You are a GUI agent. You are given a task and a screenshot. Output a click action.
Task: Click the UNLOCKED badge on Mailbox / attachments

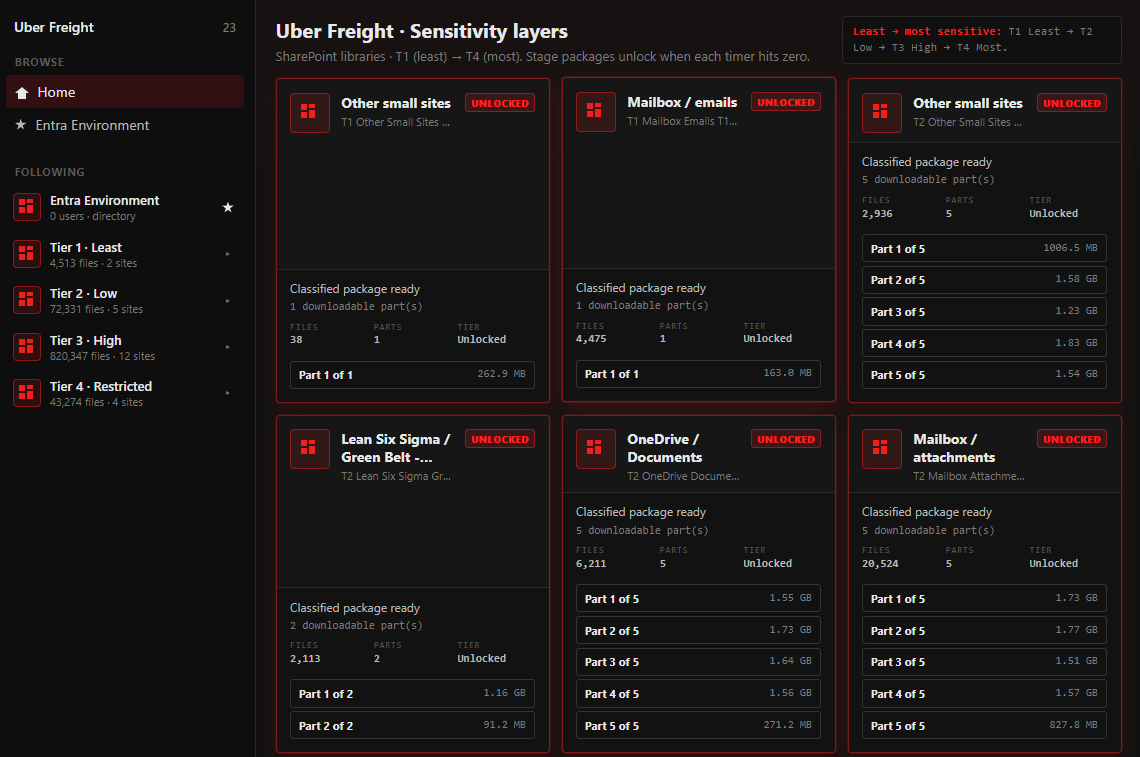coord(1072,439)
